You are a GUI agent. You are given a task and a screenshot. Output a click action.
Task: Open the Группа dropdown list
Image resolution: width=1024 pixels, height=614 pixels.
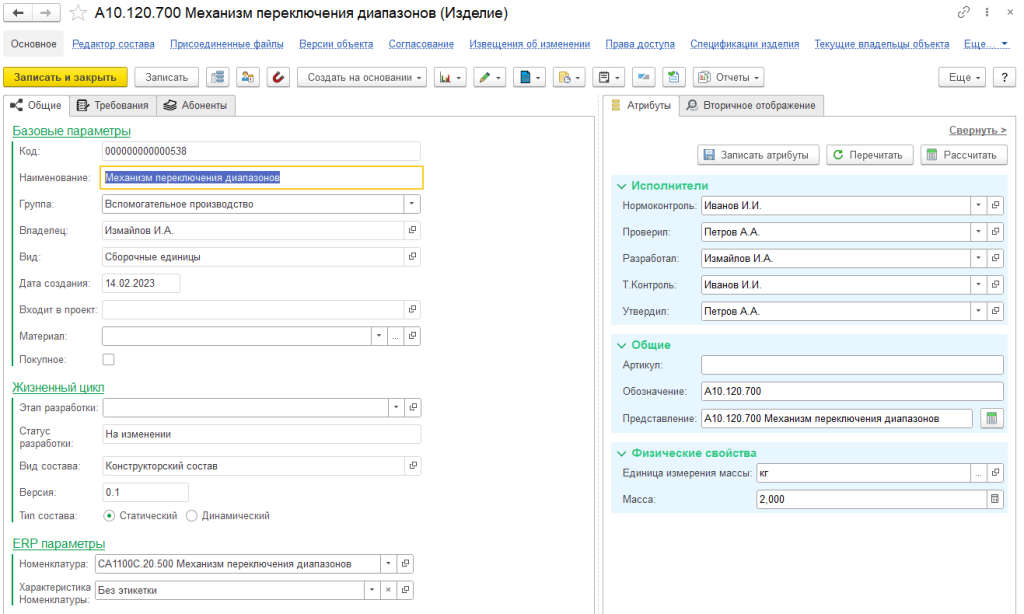tap(411, 204)
